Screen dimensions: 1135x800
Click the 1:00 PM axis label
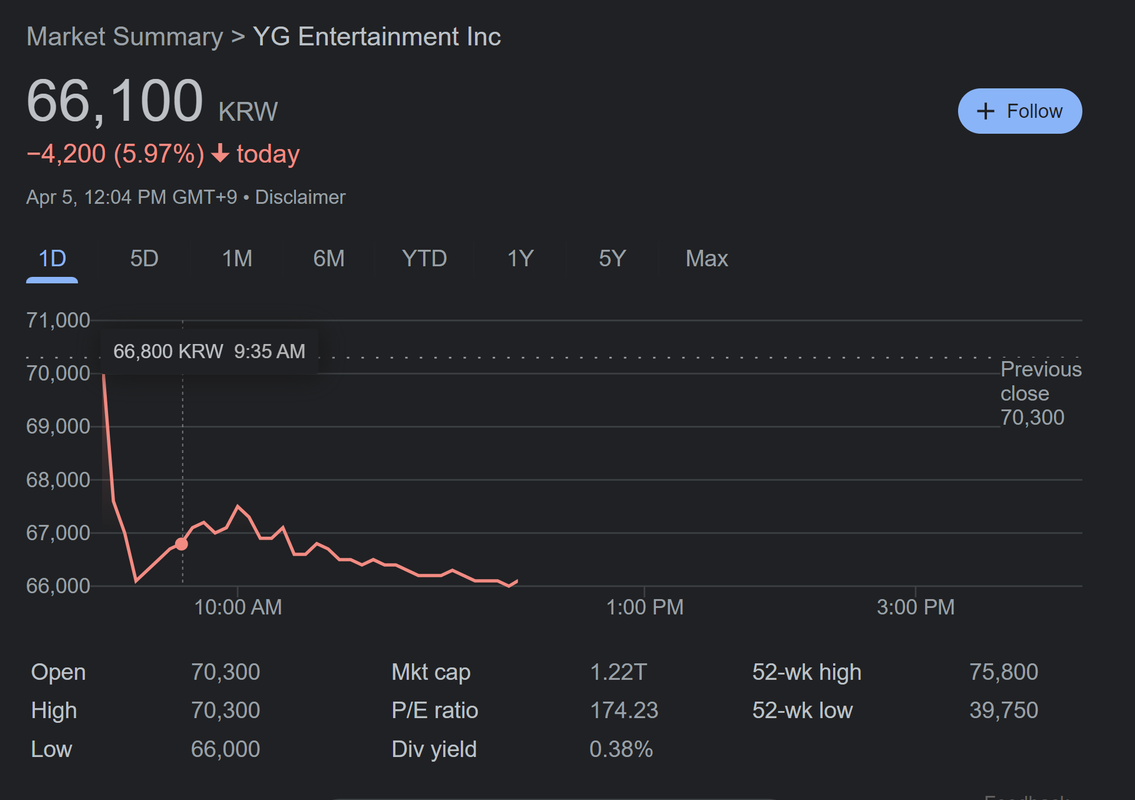click(x=644, y=607)
